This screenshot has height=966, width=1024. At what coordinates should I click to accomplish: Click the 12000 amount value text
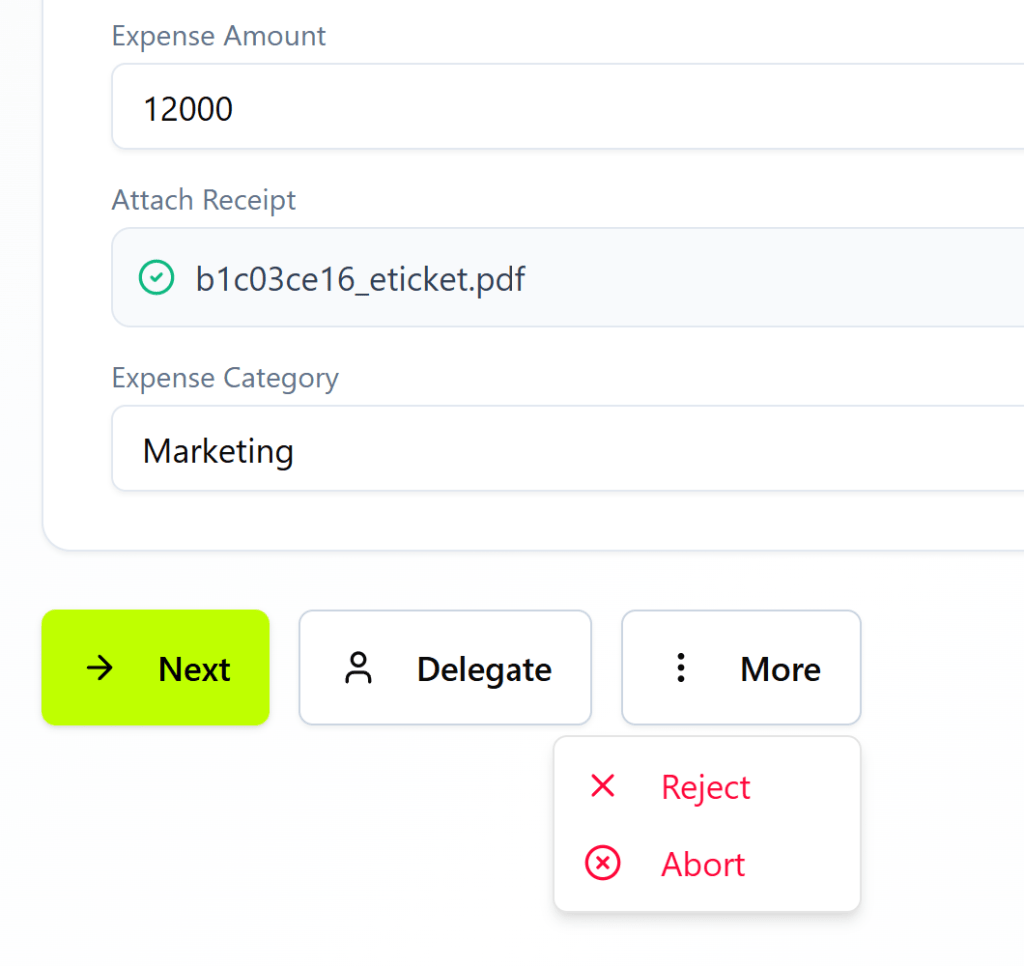(188, 109)
